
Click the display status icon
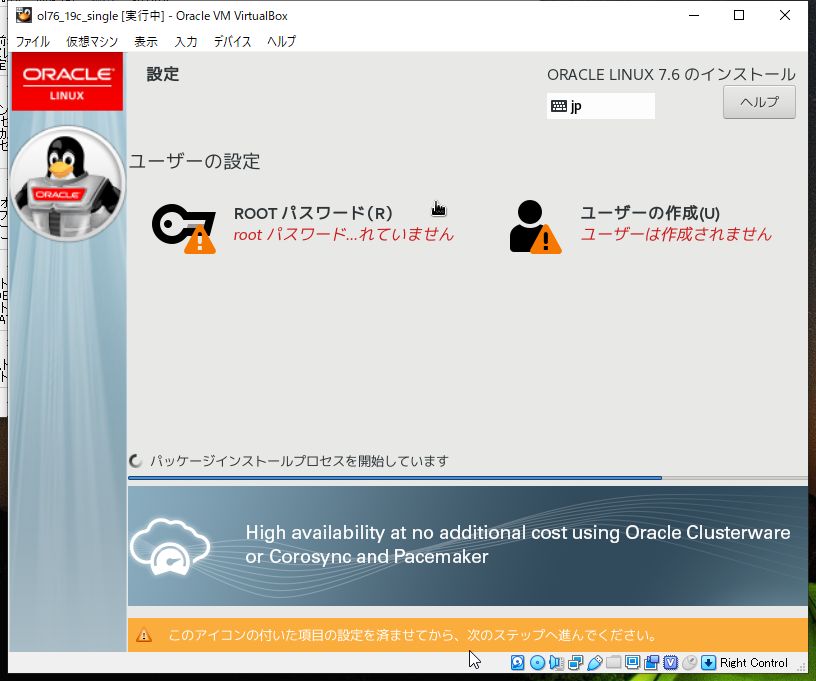pyautogui.click(x=632, y=662)
